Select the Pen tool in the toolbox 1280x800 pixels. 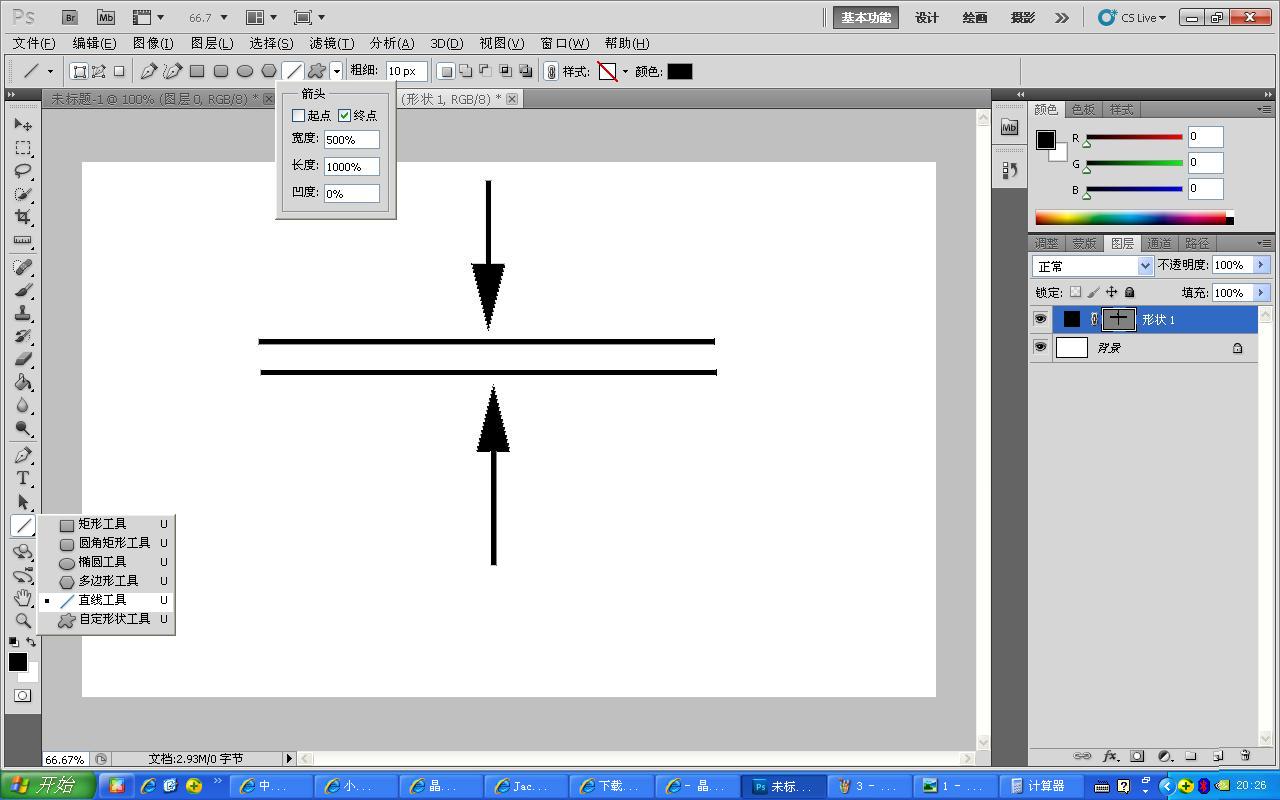pyautogui.click(x=23, y=455)
